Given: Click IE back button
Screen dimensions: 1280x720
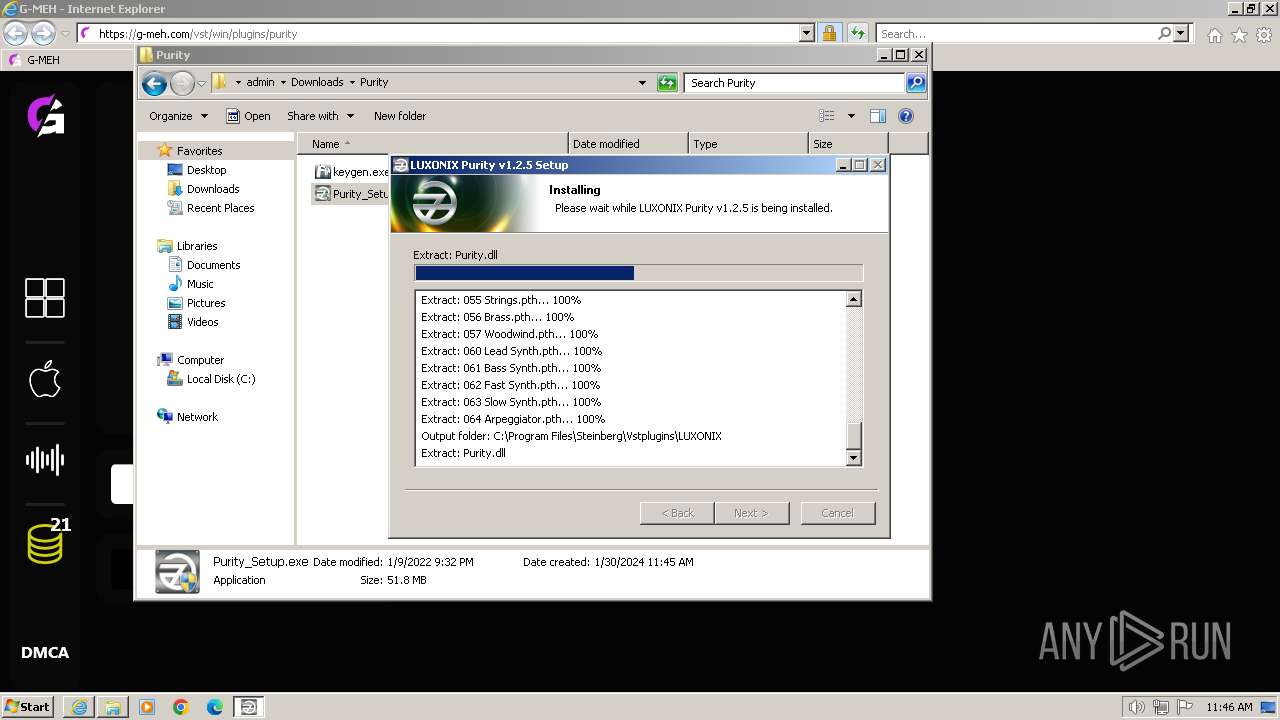Looking at the screenshot, I should click(x=15, y=33).
